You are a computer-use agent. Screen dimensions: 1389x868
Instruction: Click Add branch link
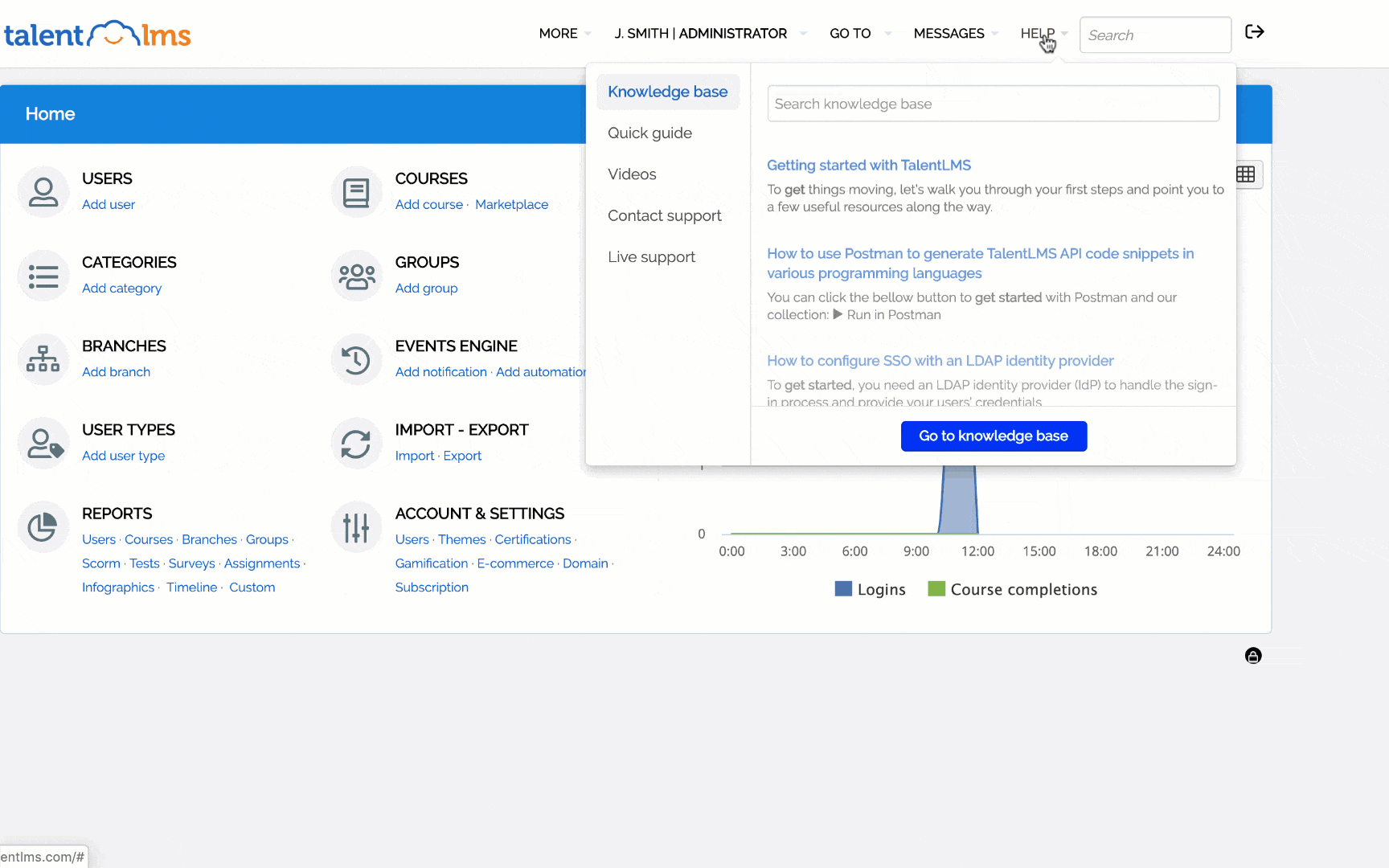(116, 372)
